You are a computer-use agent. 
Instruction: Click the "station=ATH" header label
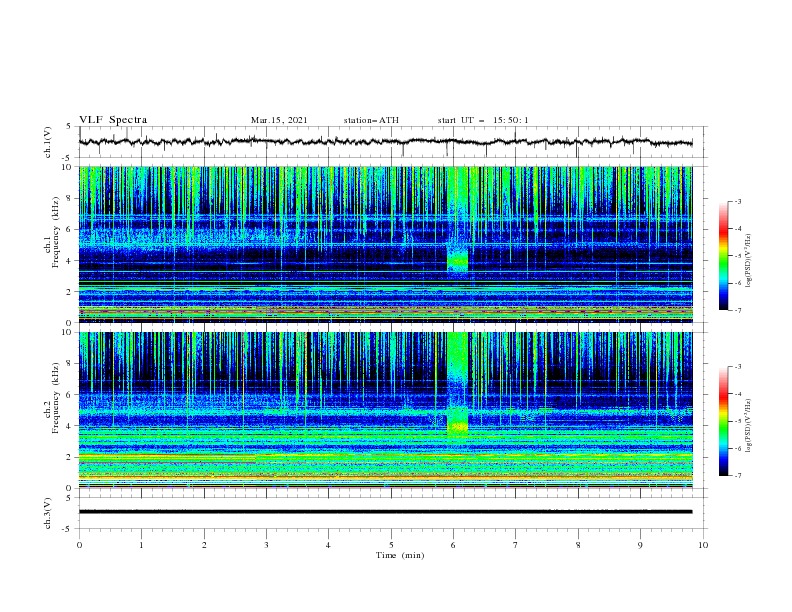click(371, 120)
